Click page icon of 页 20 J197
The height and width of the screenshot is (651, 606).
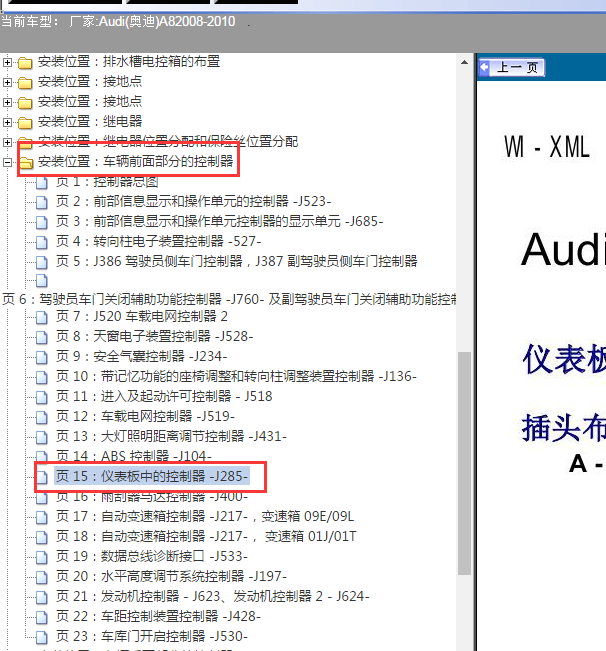(x=42, y=577)
